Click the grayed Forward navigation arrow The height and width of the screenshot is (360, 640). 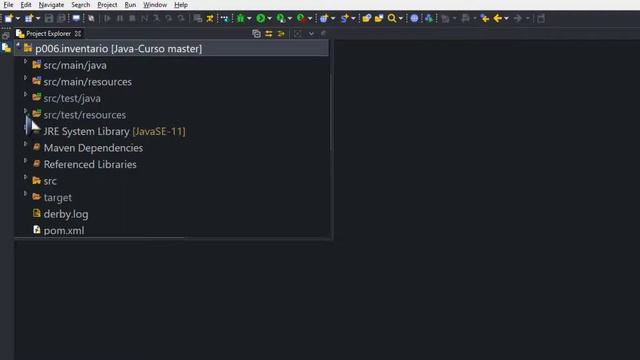click(x=518, y=18)
